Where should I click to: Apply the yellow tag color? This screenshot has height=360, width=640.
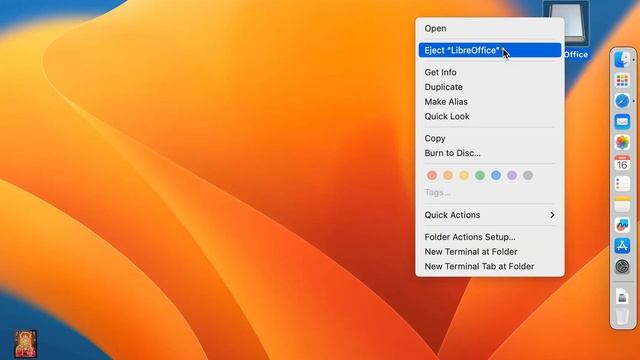pyautogui.click(x=464, y=176)
